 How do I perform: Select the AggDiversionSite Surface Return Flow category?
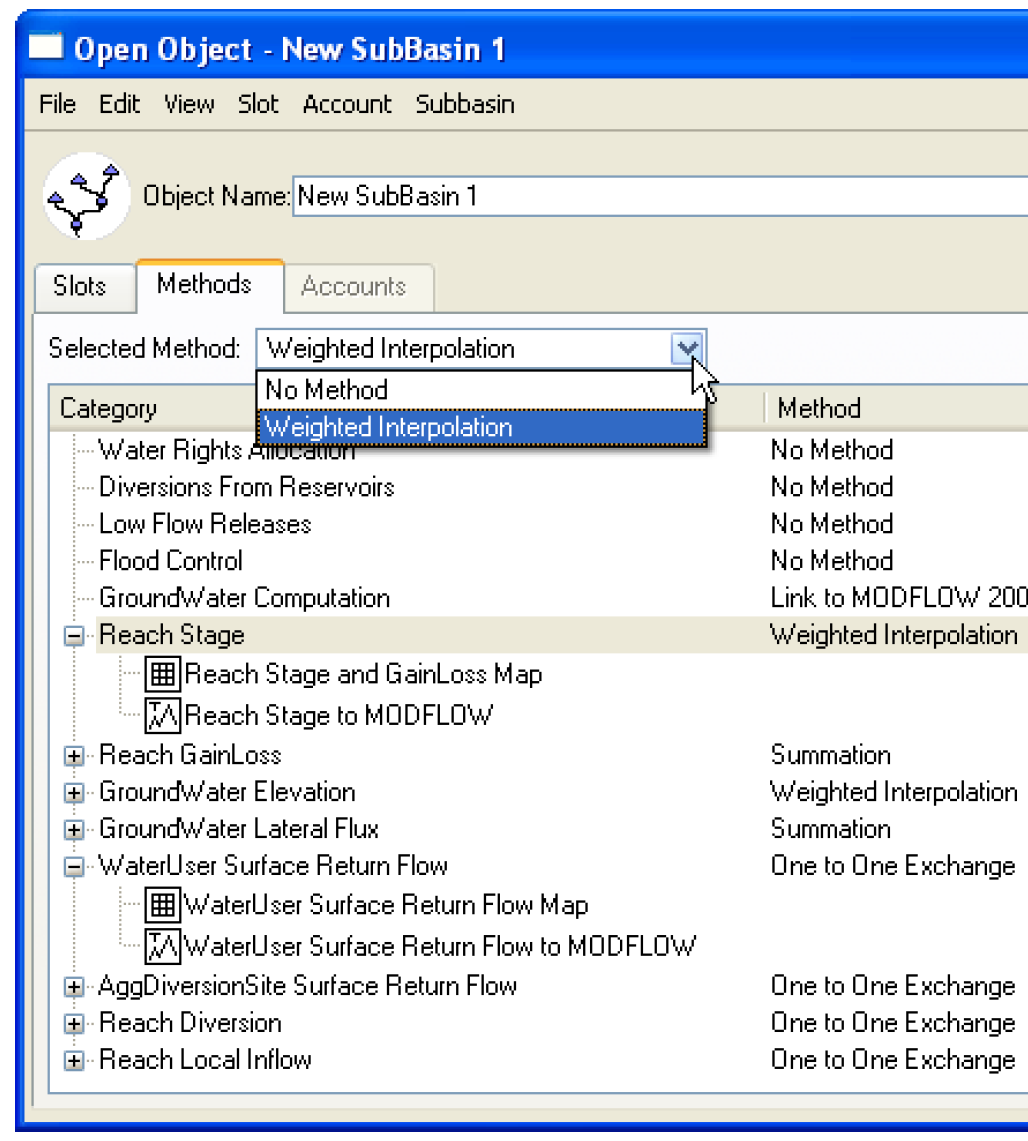pyautogui.click(x=308, y=986)
